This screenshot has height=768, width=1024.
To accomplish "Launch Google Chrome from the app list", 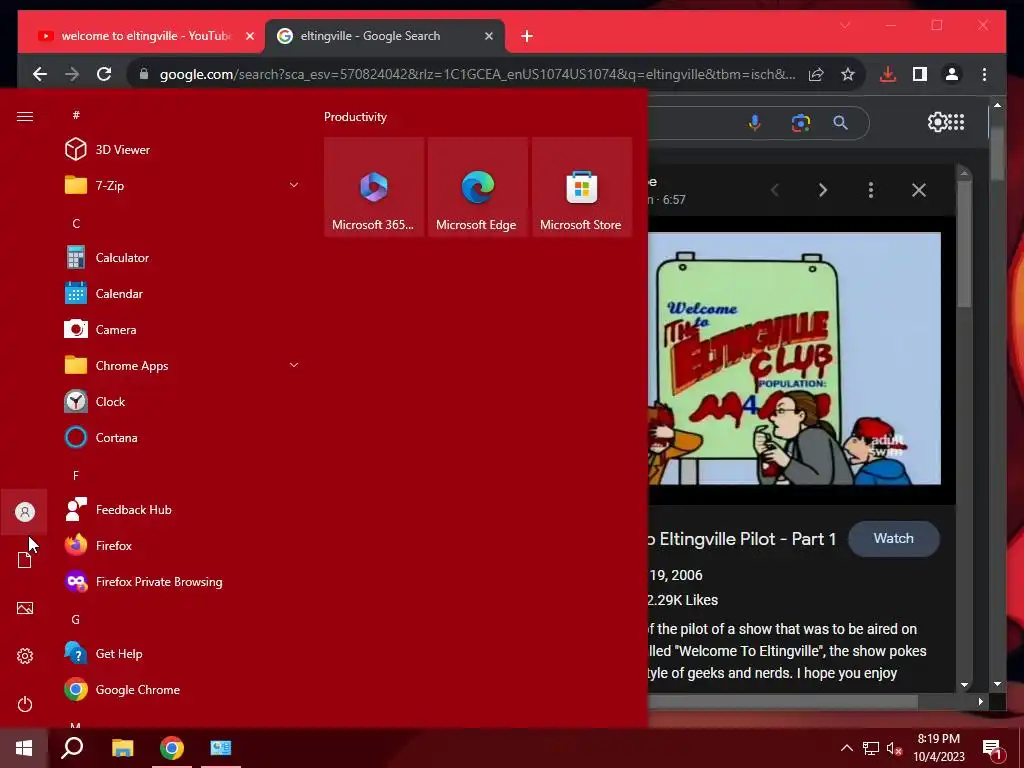I will click(x=183, y=690).
